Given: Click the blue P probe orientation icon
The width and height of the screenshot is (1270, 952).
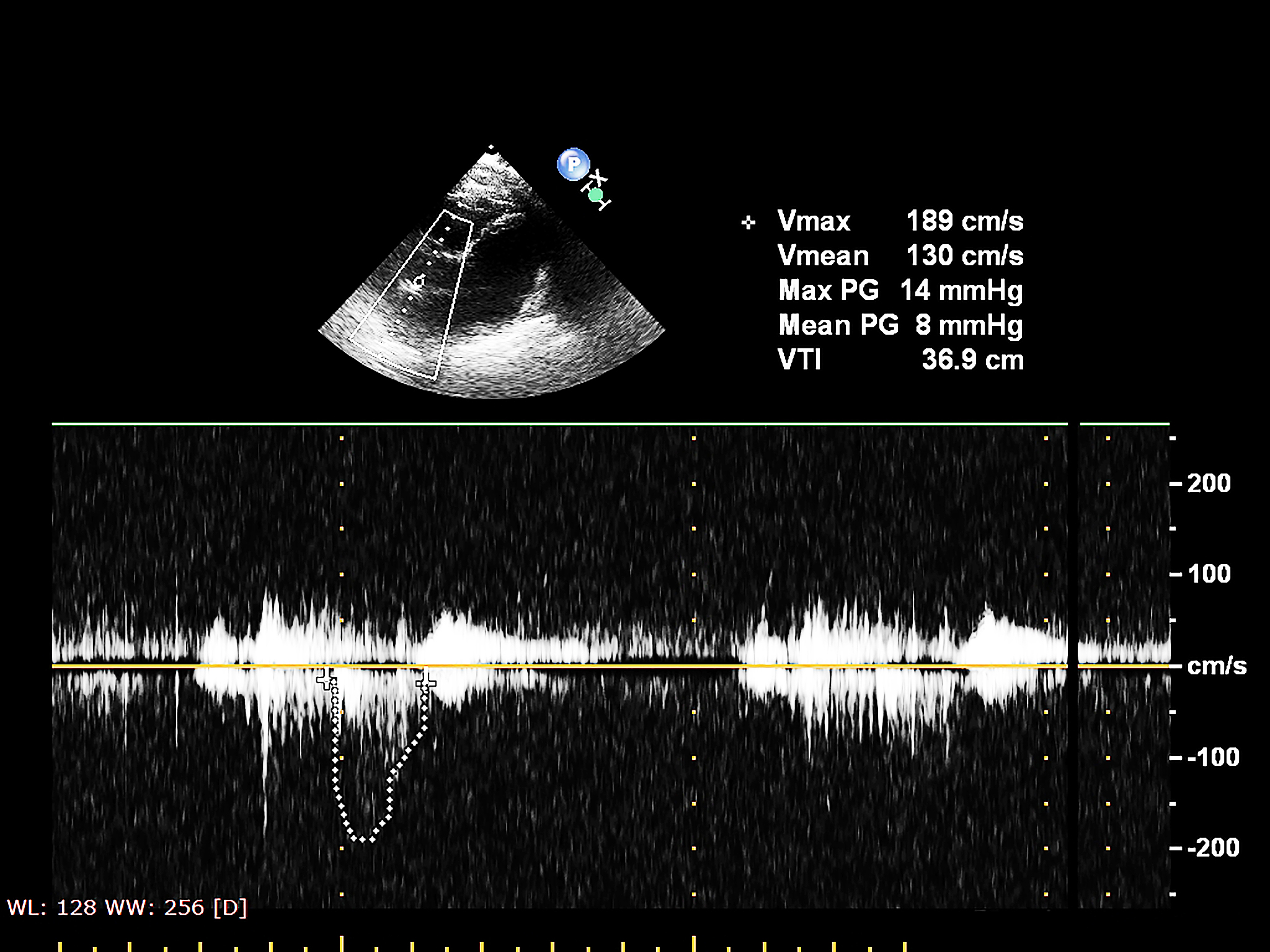Looking at the screenshot, I should pyautogui.click(x=573, y=164).
